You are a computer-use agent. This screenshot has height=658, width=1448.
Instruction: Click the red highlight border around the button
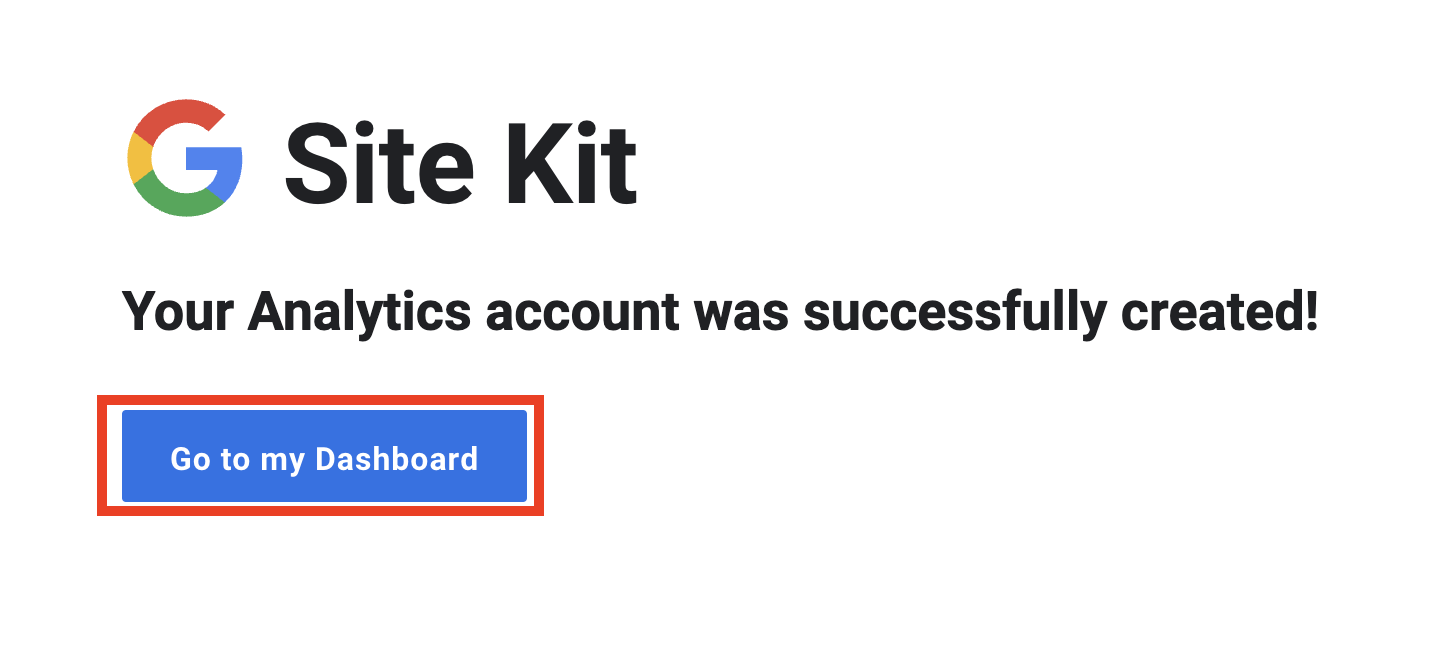click(x=320, y=399)
